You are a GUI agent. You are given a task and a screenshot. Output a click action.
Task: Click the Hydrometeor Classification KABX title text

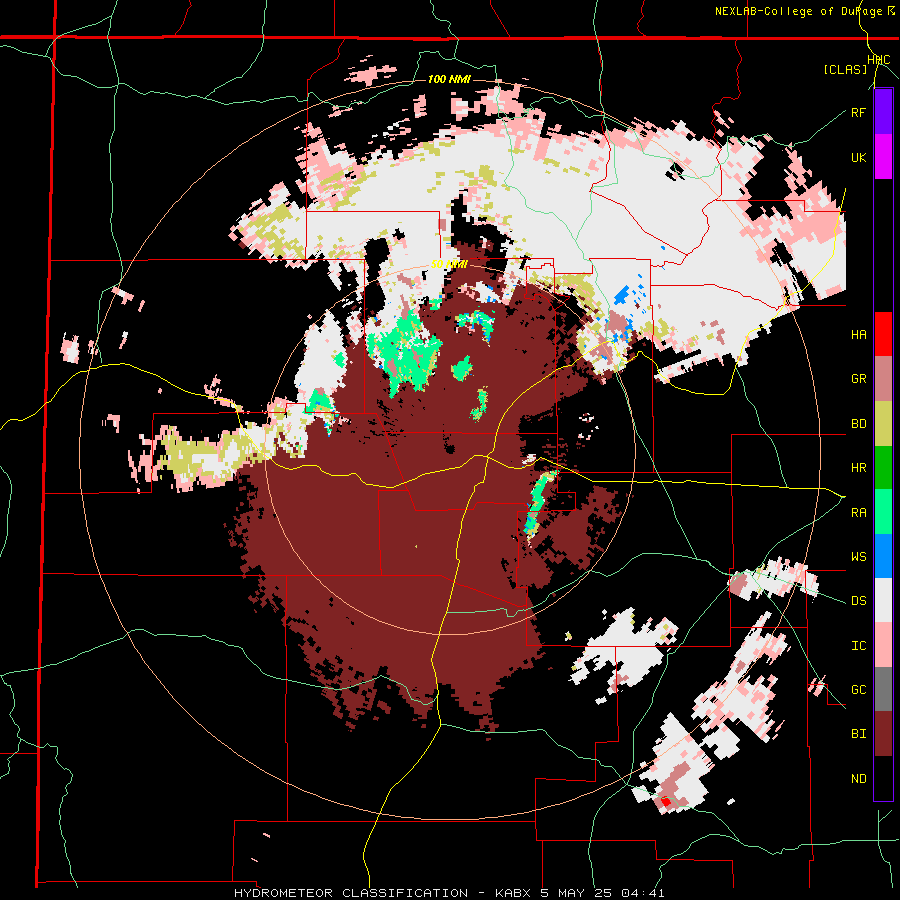(449, 893)
